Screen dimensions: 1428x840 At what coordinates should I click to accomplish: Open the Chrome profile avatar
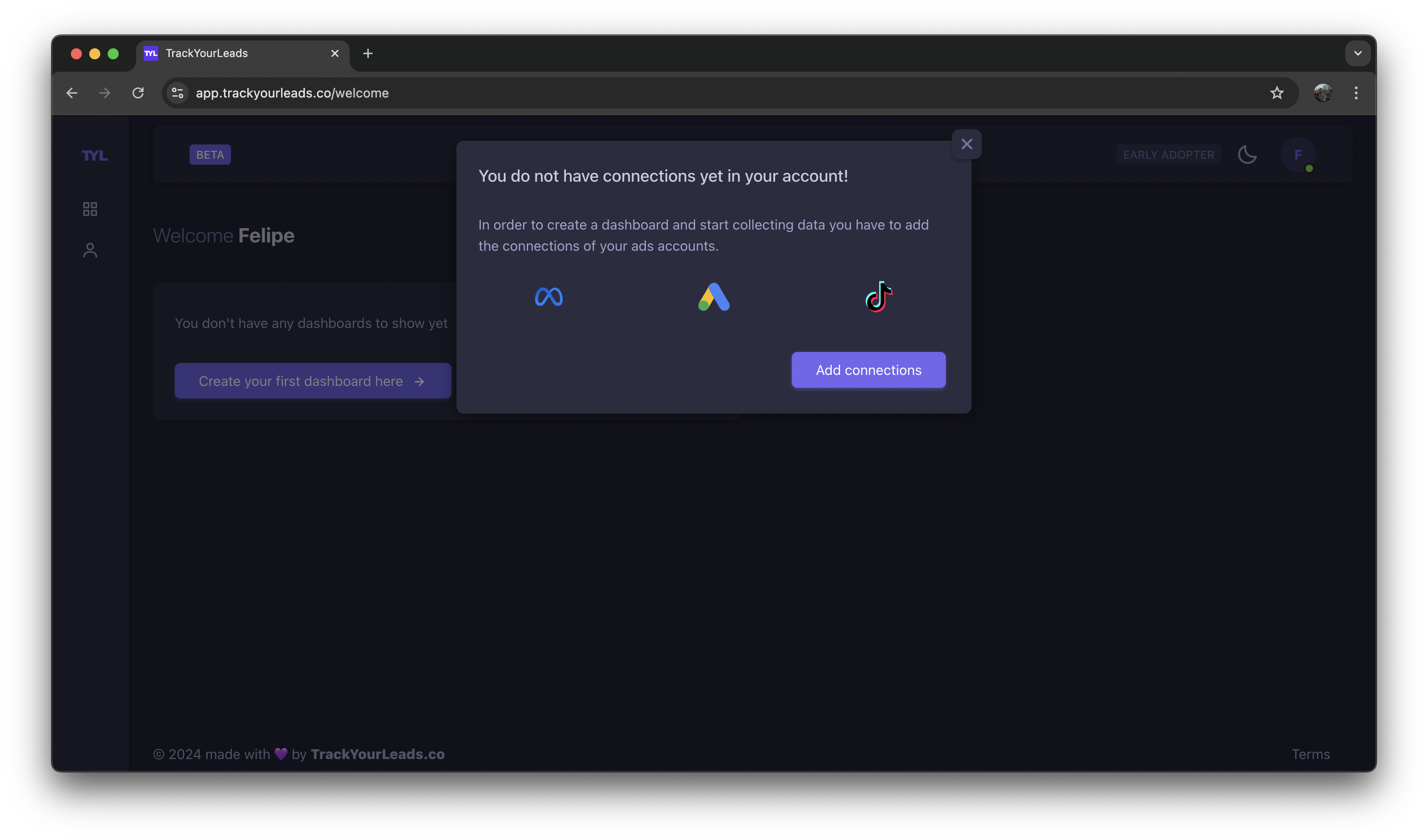pos(1323,93)
